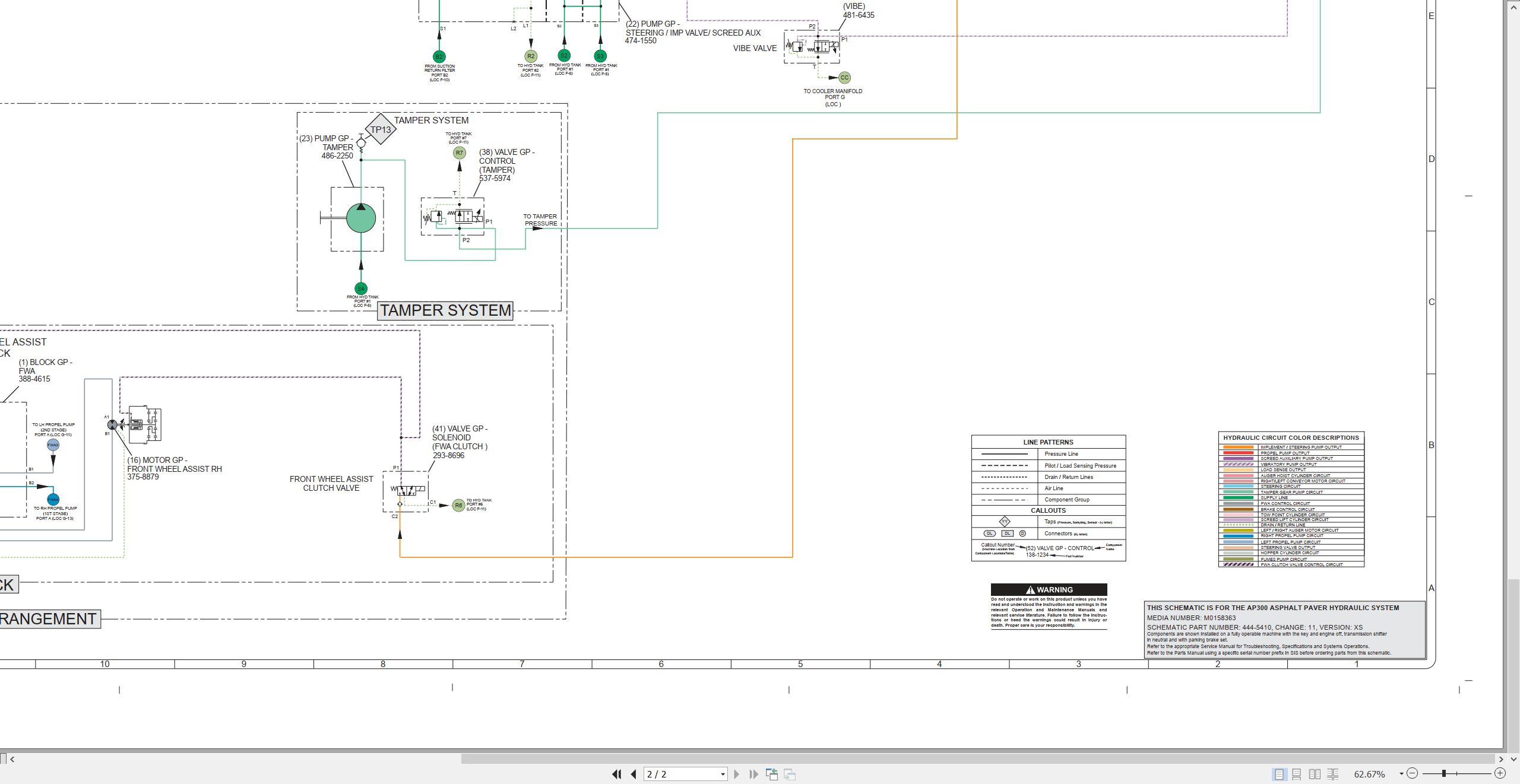The width and height of the screenshot is (1520, 784).
Task: Click the '(22) PUMP GP - STEERING' callout
Action: 692,32
